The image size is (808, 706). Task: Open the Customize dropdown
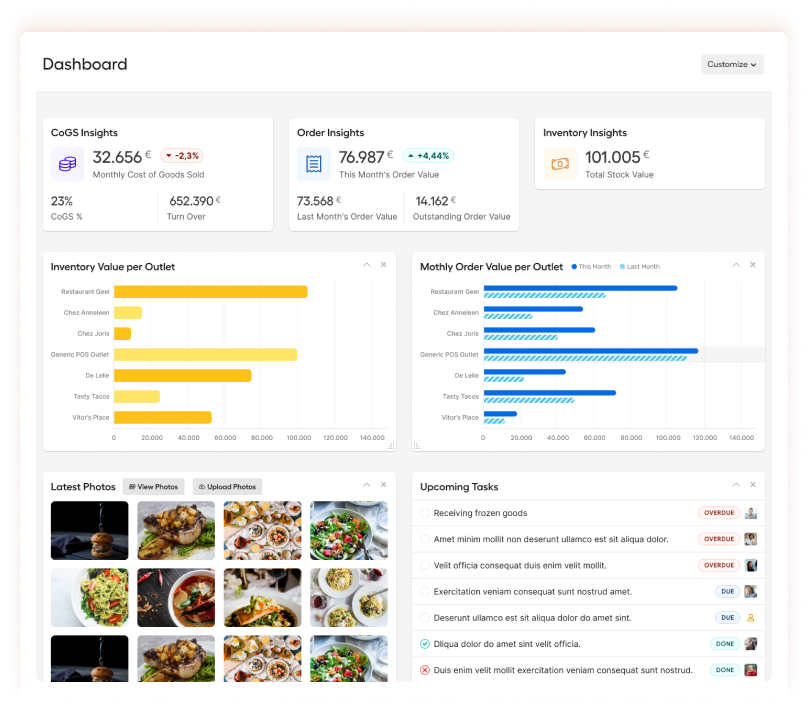point(732,64)
